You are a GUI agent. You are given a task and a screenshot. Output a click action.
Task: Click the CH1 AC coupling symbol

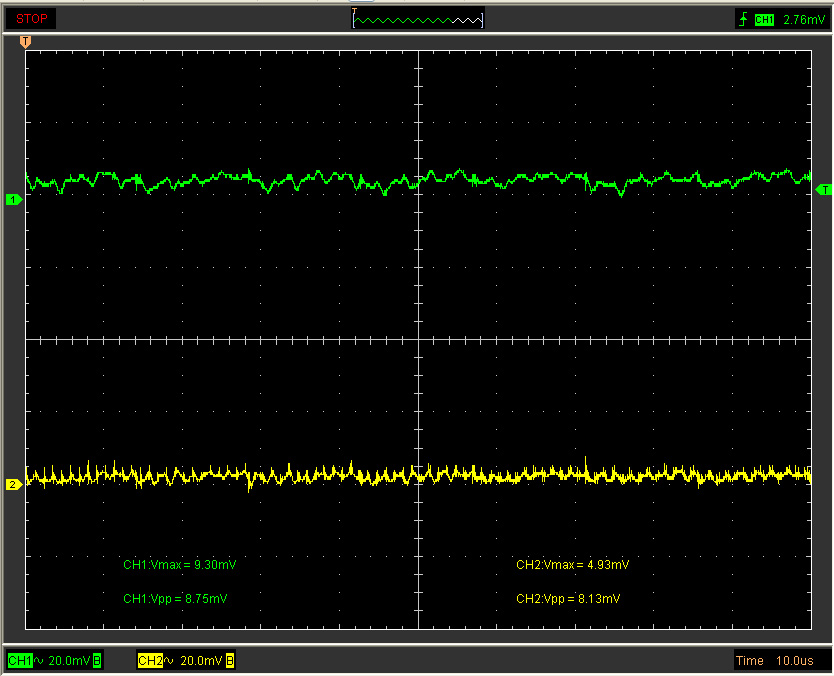[x=39, y=661]
